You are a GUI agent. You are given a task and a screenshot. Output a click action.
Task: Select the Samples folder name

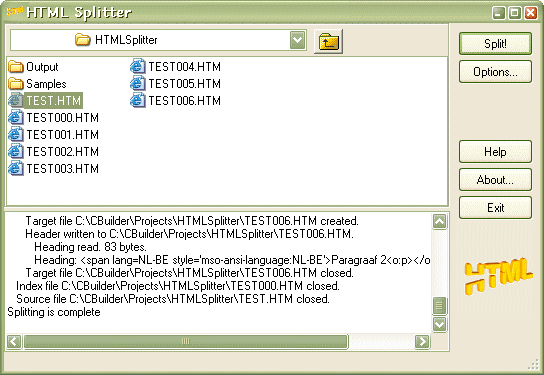46,84
